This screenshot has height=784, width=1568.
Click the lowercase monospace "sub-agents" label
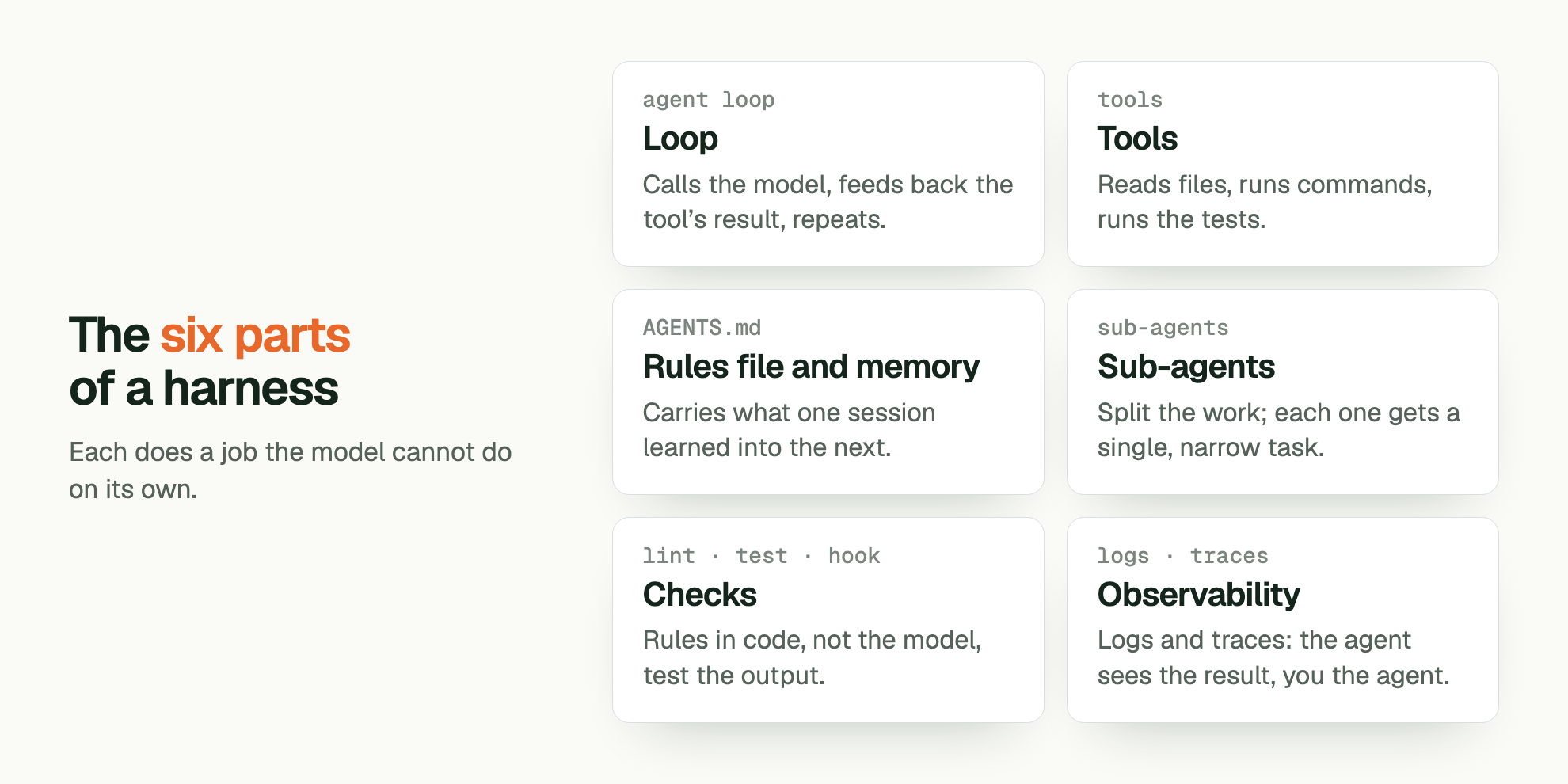1163,328
